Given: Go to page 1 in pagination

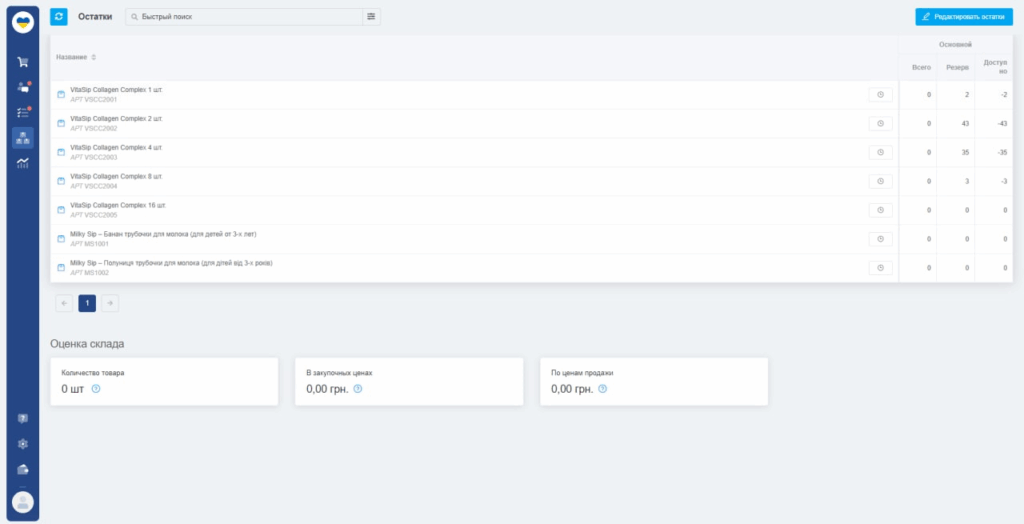Looking at the screenshot, I should tap(87, 302).
